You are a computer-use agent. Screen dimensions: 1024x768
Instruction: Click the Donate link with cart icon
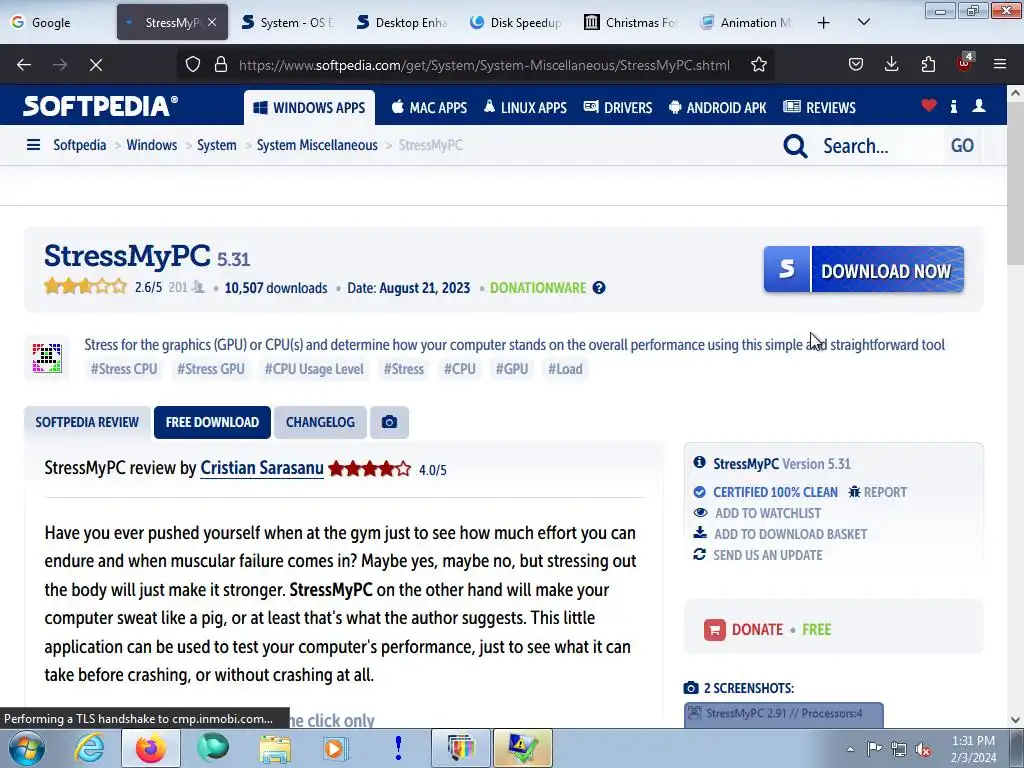[x=744, y=630]
